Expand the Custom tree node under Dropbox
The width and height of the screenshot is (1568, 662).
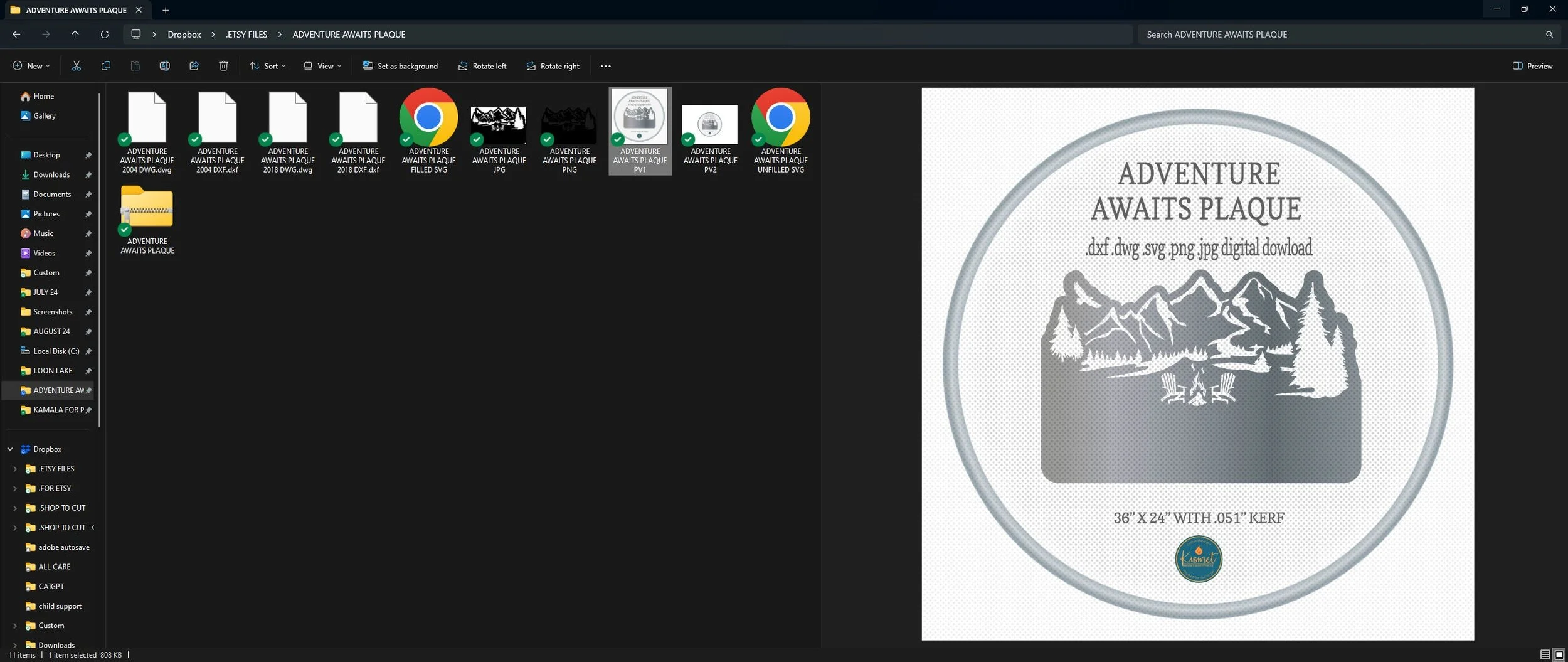point(15,626)
